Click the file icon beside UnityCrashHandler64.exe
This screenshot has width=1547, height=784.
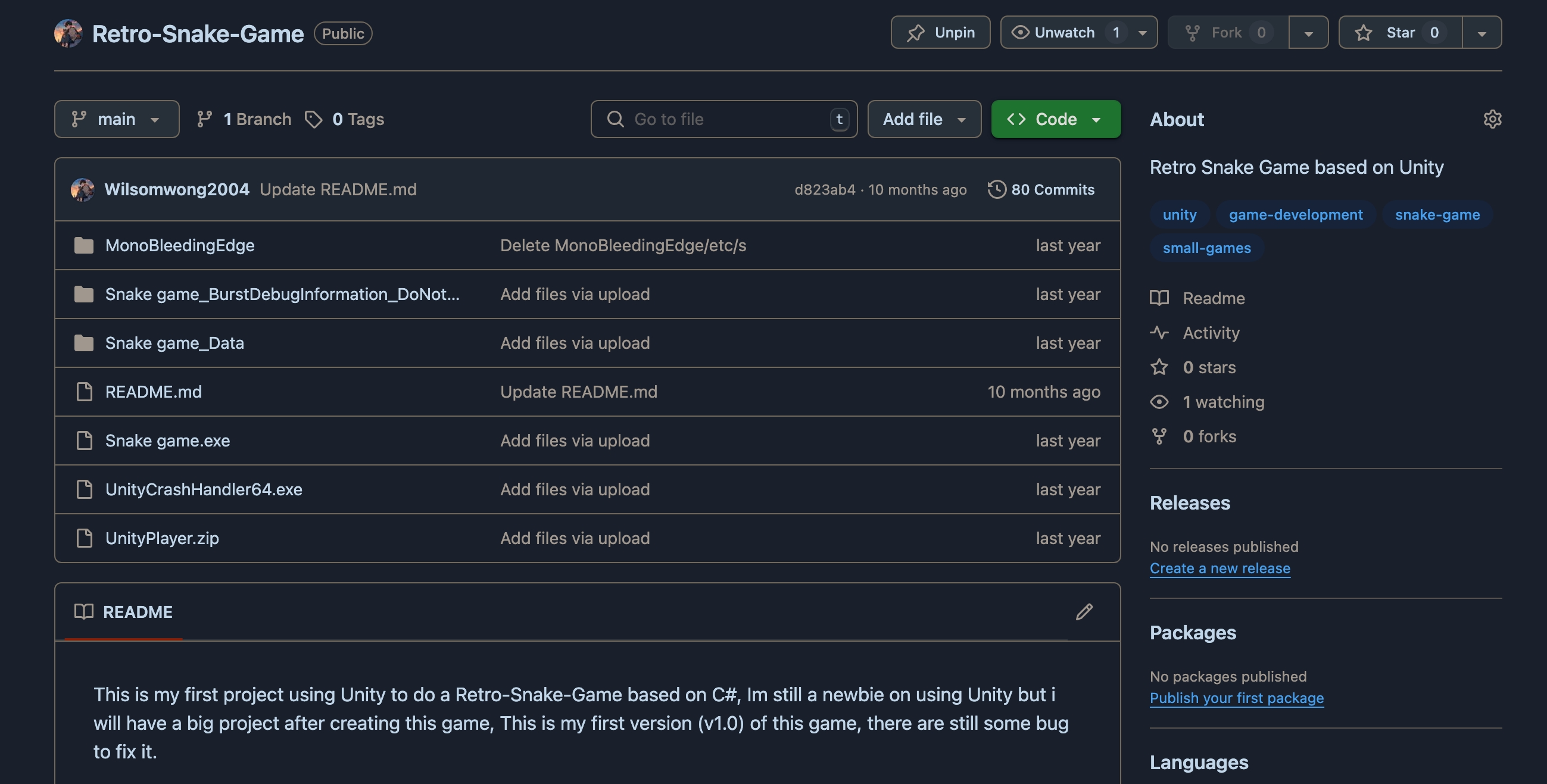pos(84,489)
